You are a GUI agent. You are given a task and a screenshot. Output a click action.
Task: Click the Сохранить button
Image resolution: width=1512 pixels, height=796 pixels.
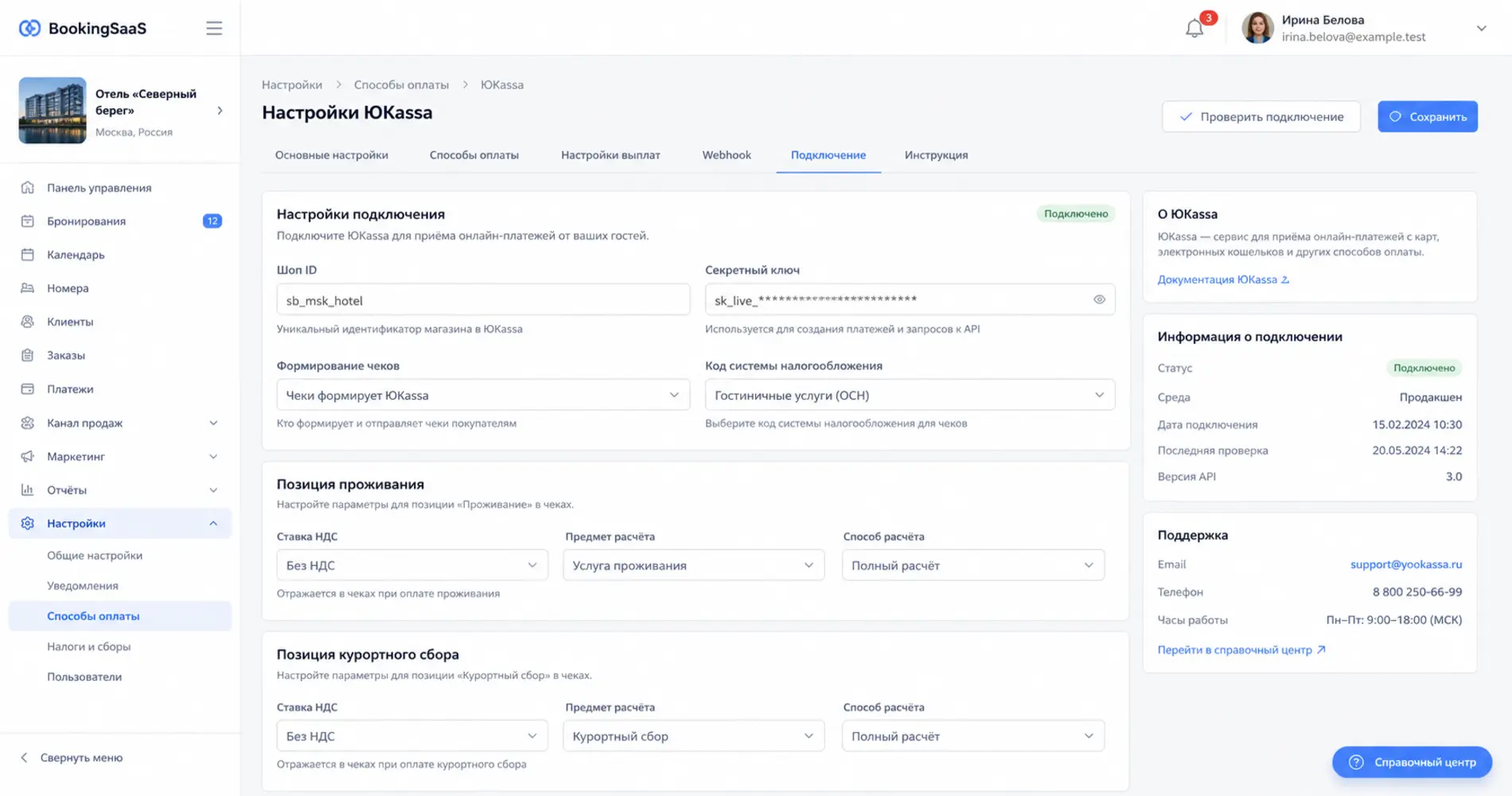click(x=1428, y=116)
